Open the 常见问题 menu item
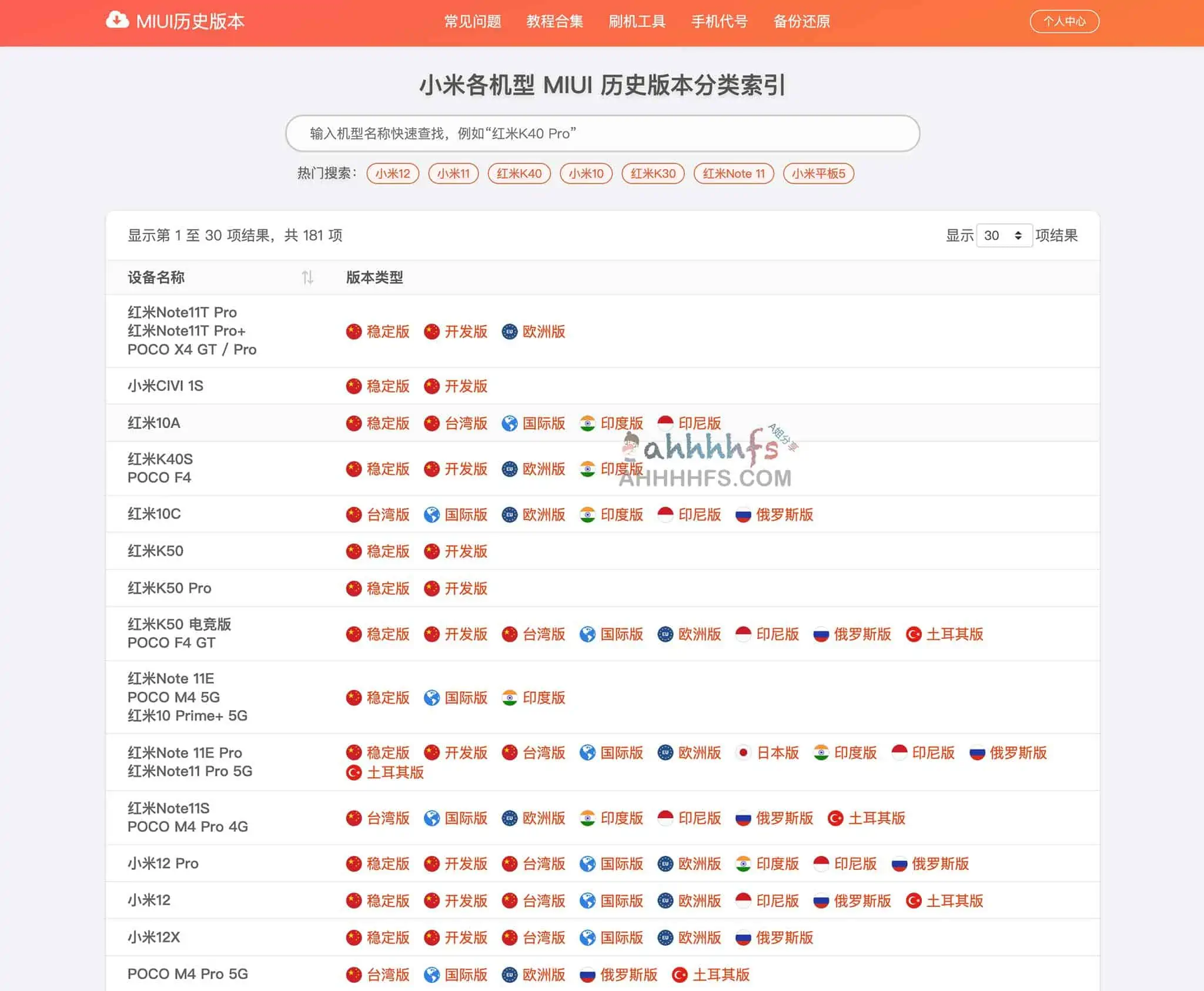 (473, 21)
